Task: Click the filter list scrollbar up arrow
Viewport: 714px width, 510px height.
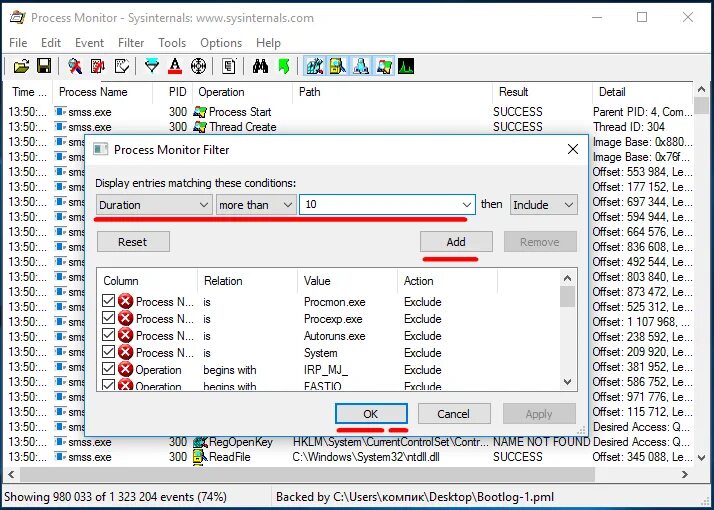Action: click(x=567, y=278)
